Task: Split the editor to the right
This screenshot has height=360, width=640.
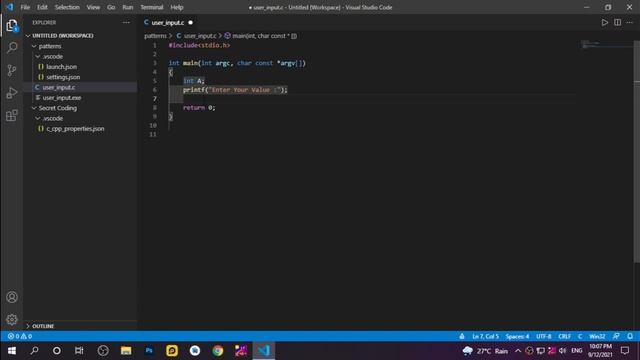Action: tap(618, 22)
